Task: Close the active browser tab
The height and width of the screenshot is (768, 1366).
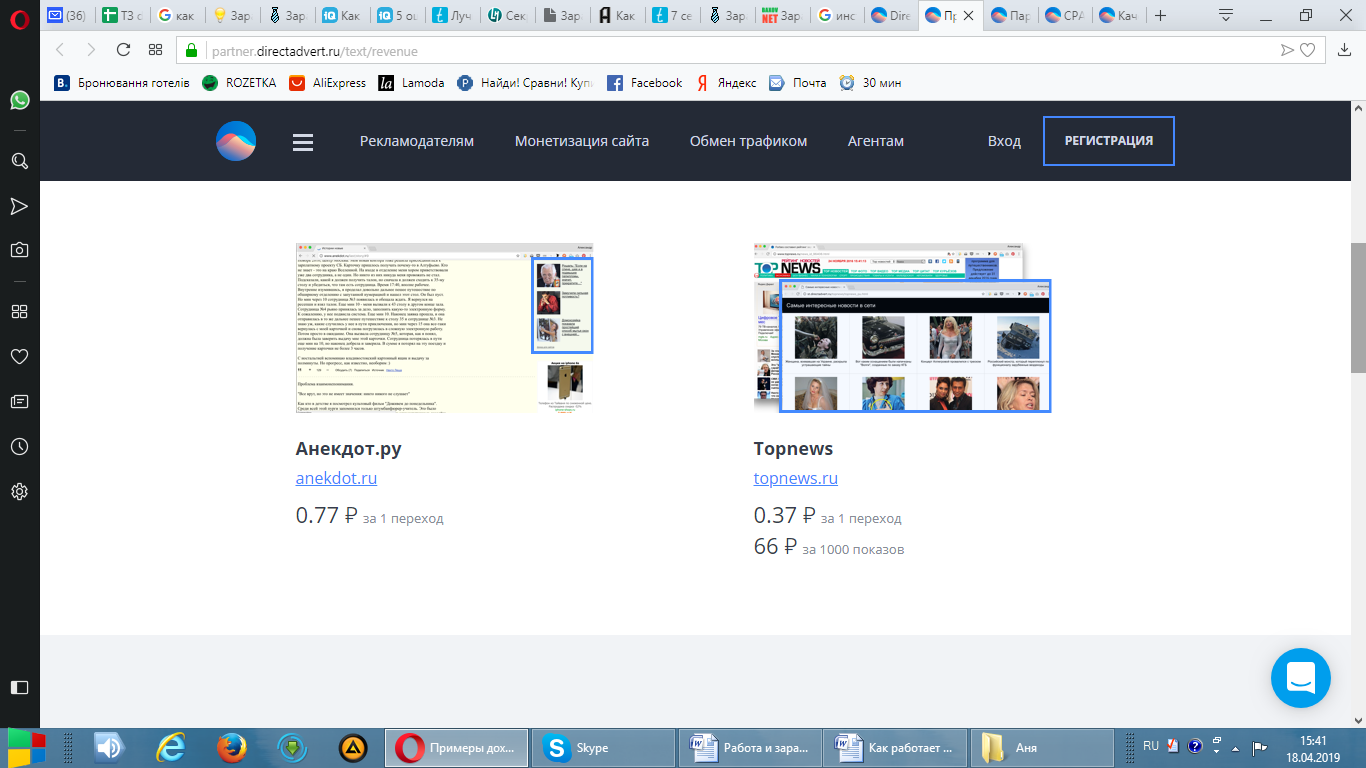Action: pos(968,16)
